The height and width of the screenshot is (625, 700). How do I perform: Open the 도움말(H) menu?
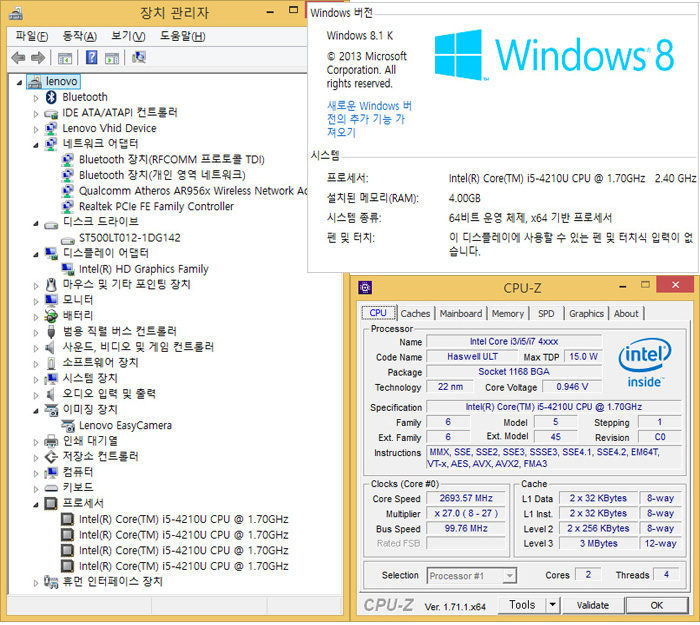pos(182,36)
